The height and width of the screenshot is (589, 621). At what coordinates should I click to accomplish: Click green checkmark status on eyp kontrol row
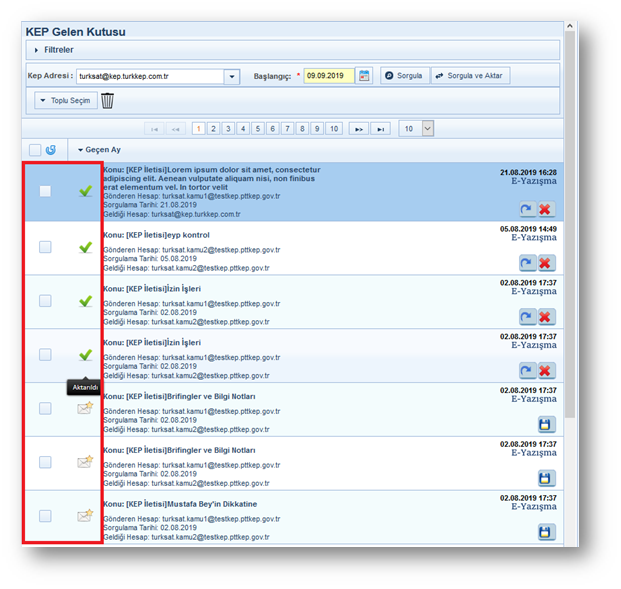point(85,247)
